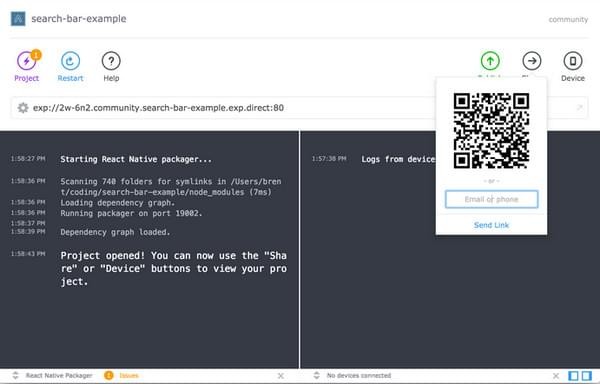Click the QR code image
This screenshot has width=600, height=384.
point(491,130)
